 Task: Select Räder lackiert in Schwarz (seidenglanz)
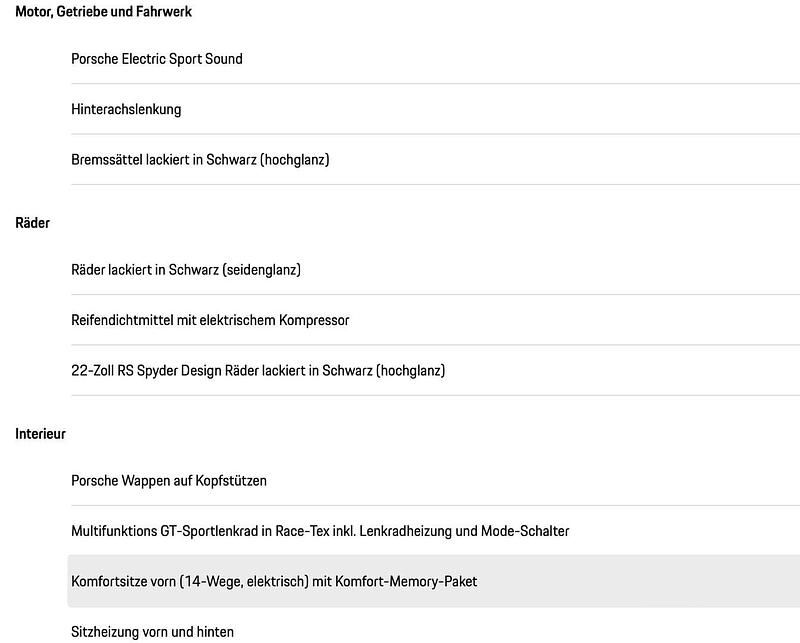186,269
